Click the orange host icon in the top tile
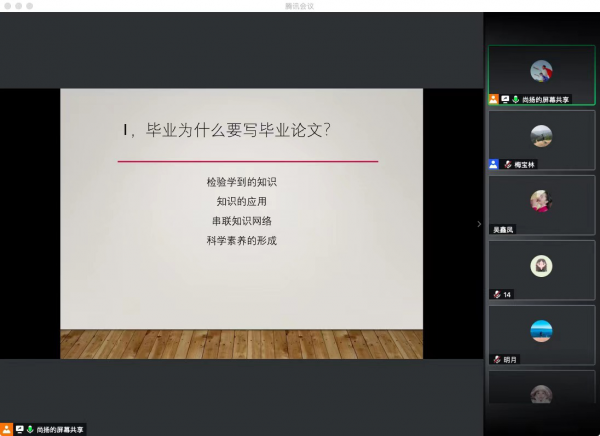This screenshot has width=600, height=436. click(x=493, y=100)
